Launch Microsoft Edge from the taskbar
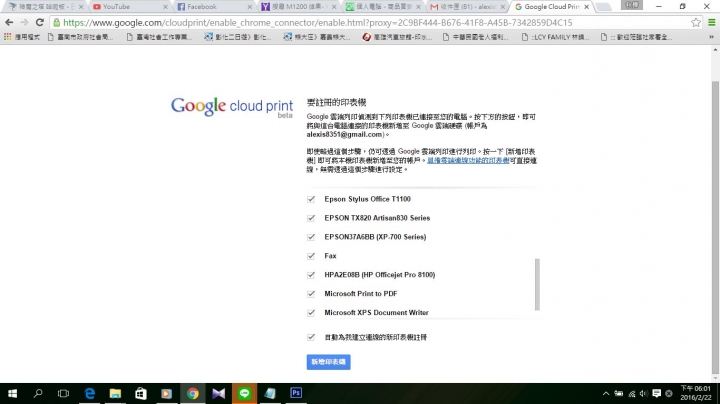This screenshot has width=720, height=404. [x=90, y=393]
